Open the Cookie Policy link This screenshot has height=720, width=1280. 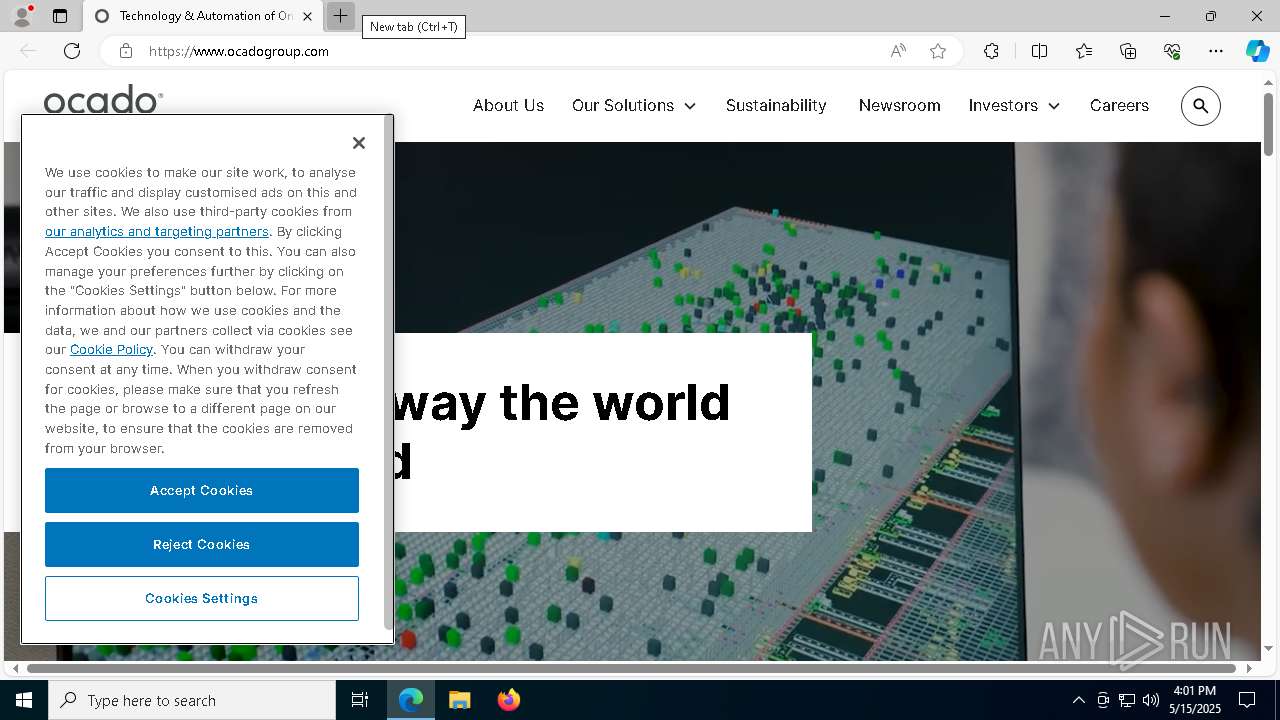111,349
